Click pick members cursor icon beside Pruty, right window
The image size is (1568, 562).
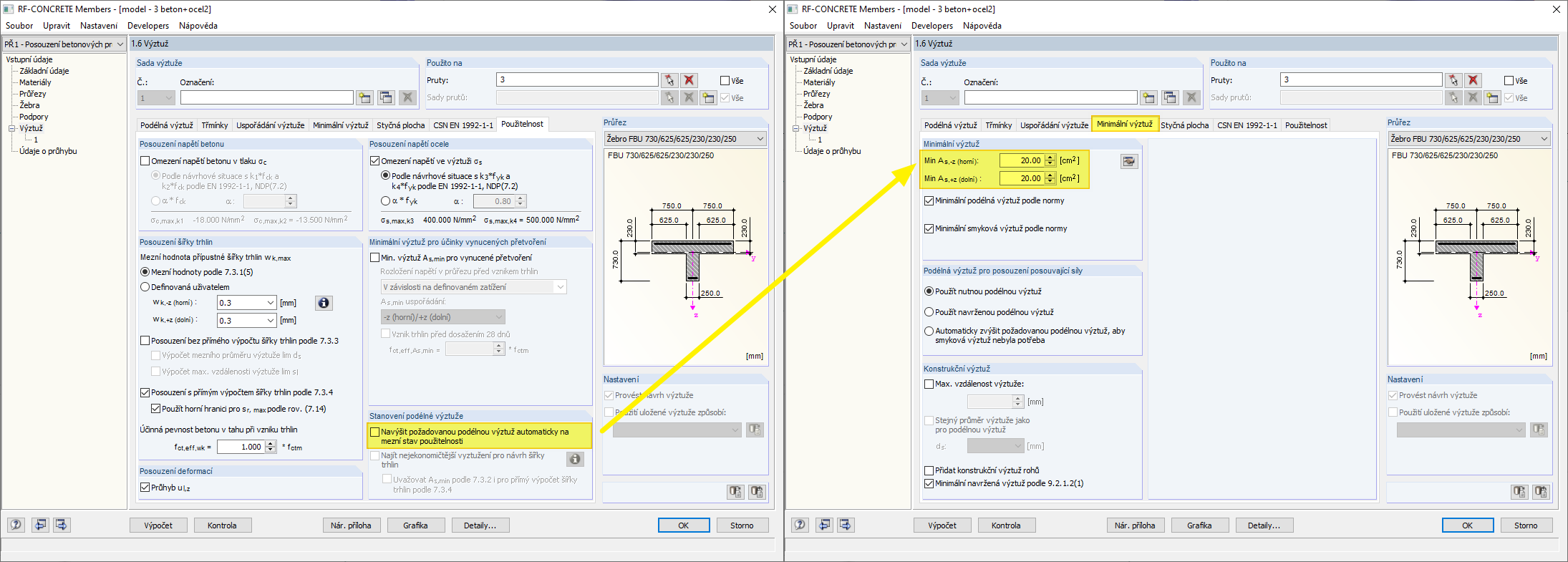pos(1453,80)
